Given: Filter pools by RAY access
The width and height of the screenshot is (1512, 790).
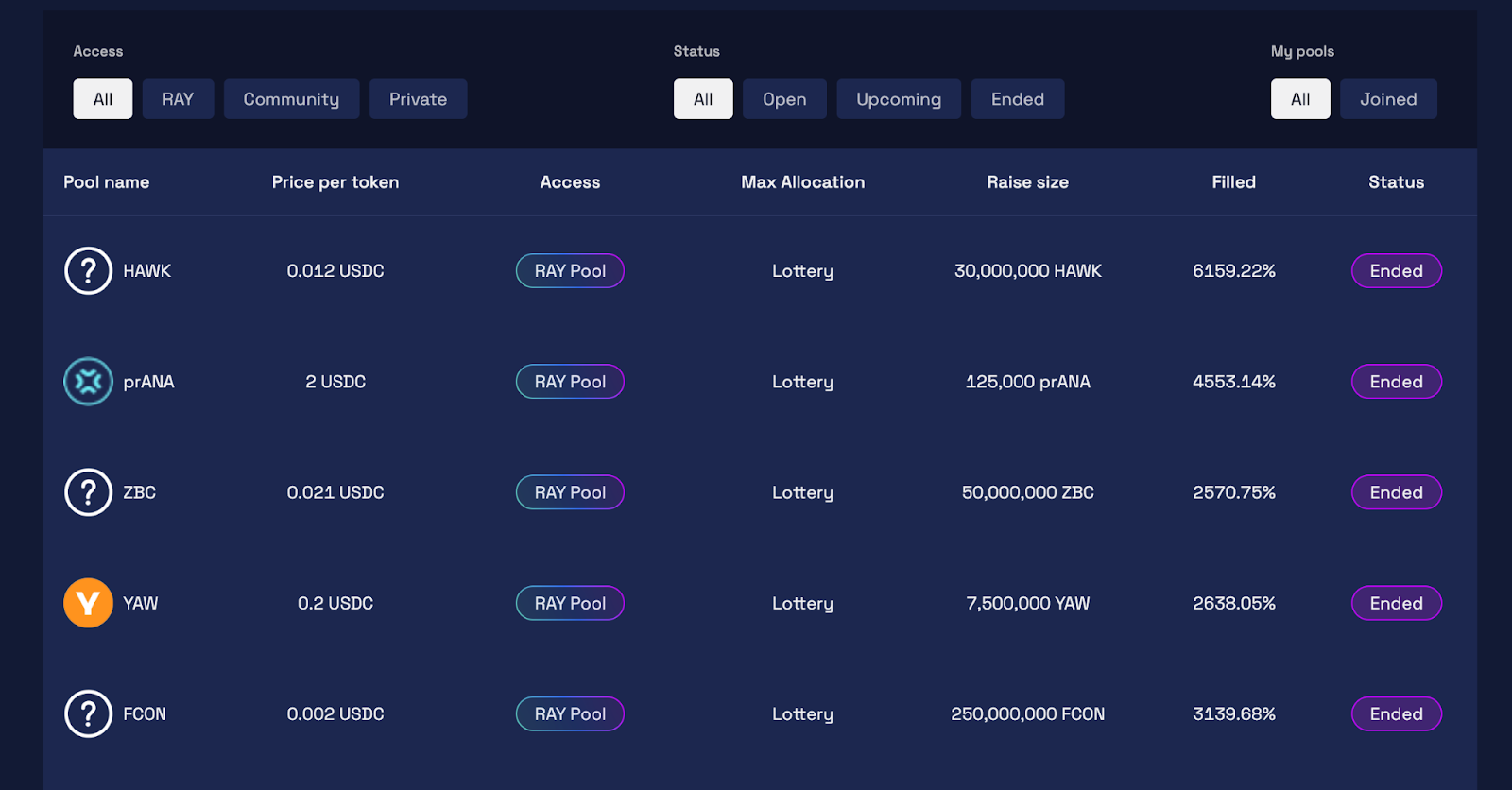Looking at the screenshot, I should click(x=178, y=99).
